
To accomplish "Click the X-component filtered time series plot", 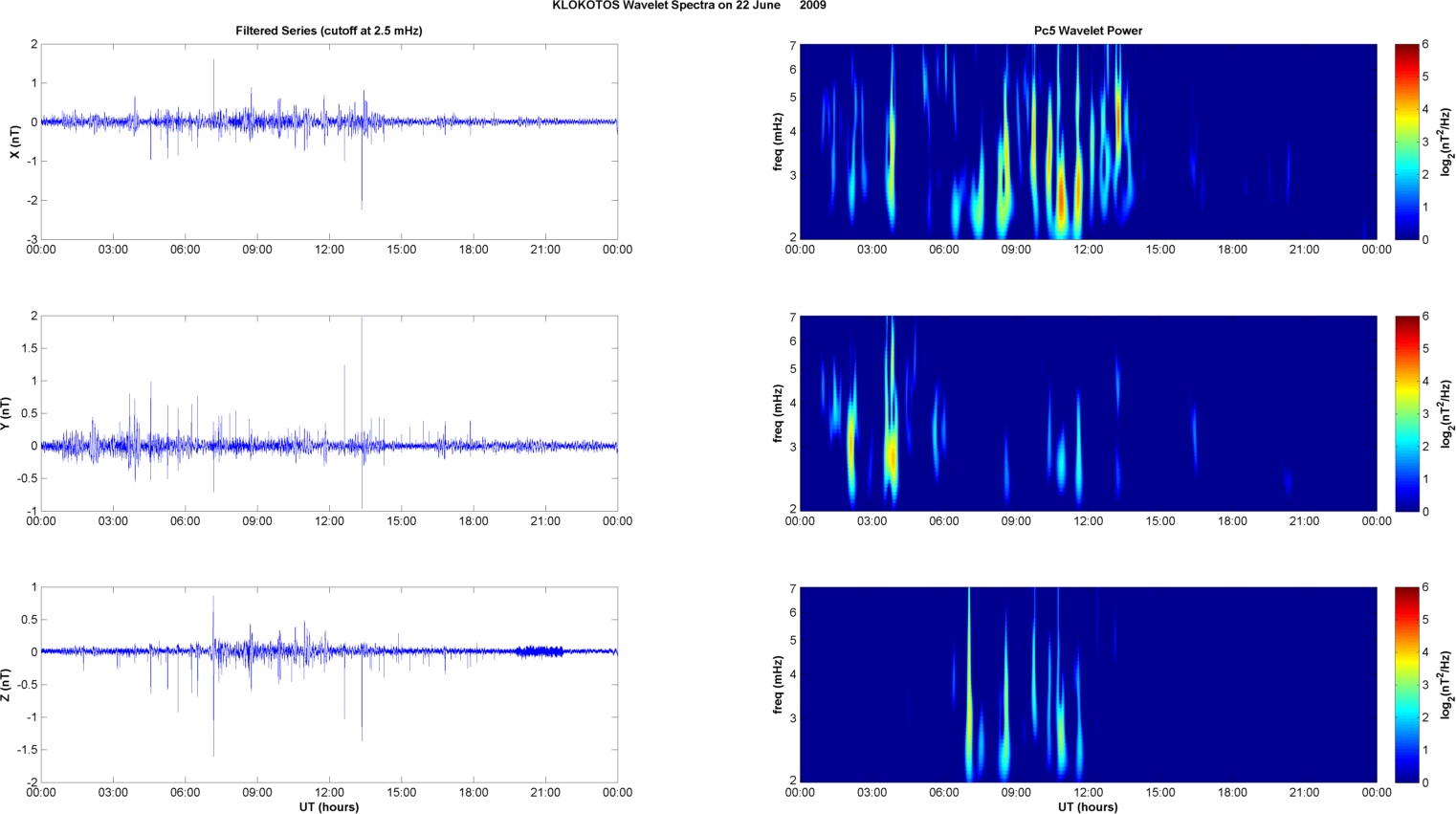I will click(329, 142).
